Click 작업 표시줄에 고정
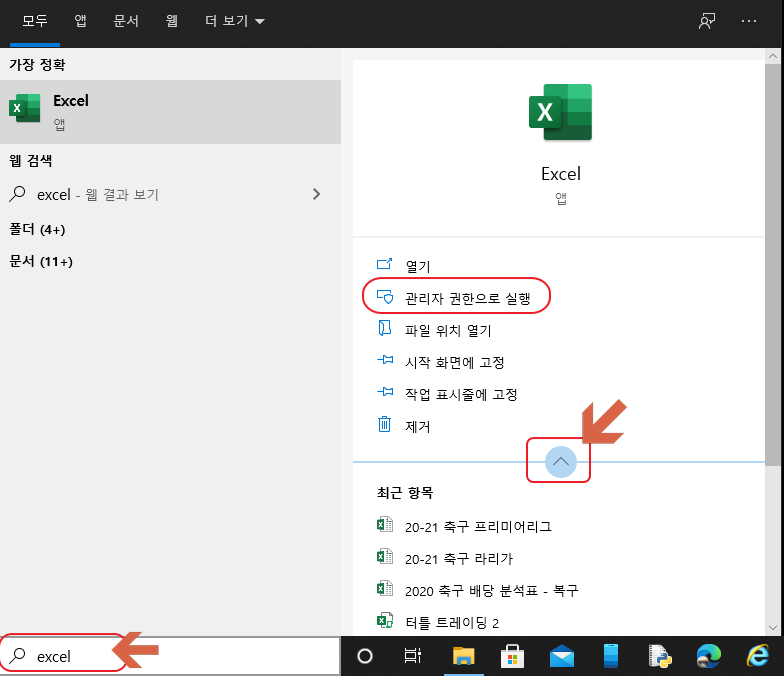 (x=461, y=394)
